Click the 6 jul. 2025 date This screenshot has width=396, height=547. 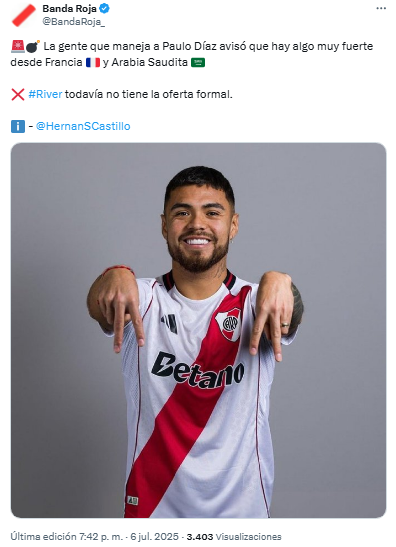[x=154, y=536]
